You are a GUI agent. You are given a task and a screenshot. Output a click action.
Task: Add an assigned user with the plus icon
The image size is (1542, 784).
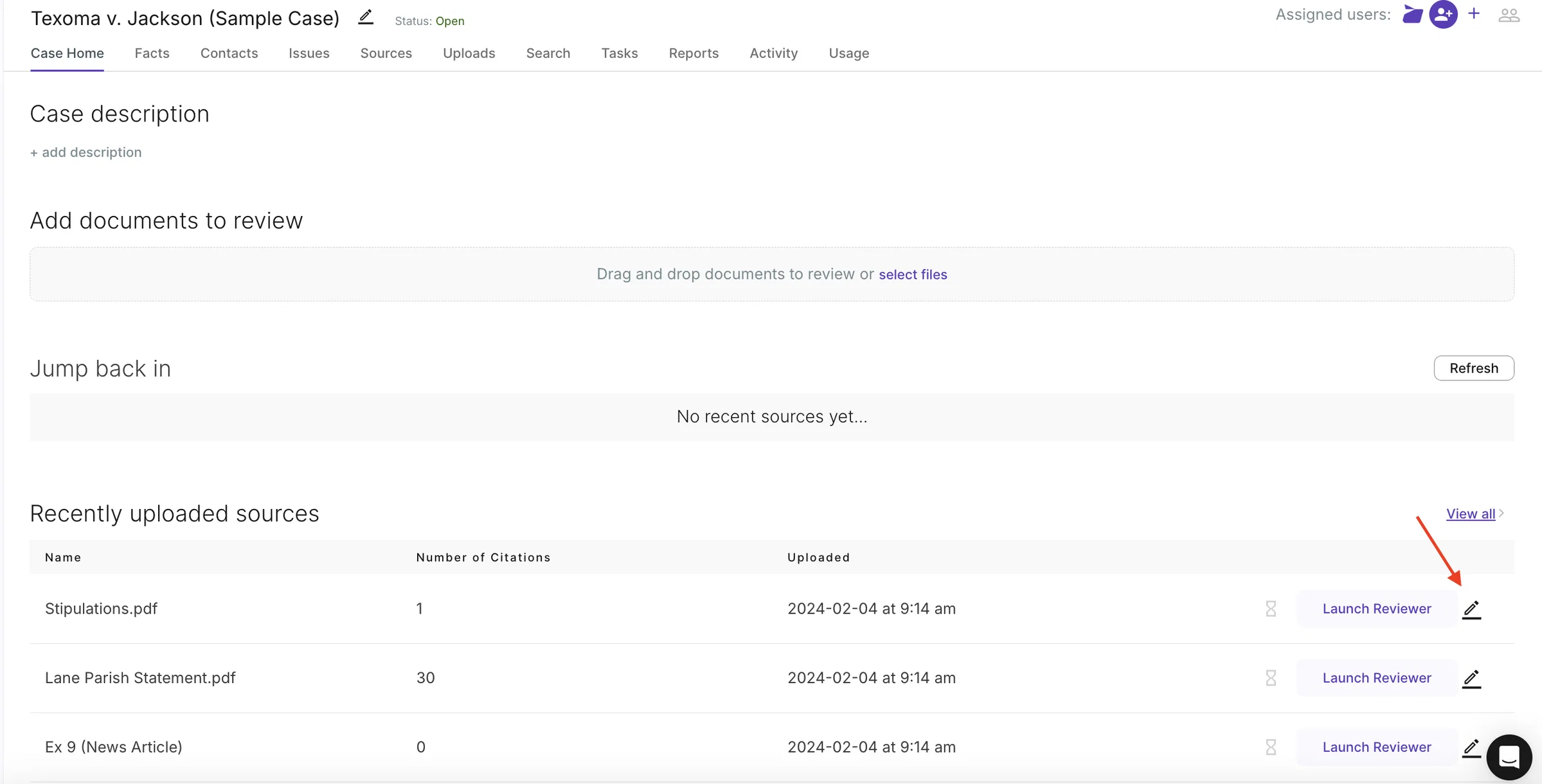pos(1474,13)
